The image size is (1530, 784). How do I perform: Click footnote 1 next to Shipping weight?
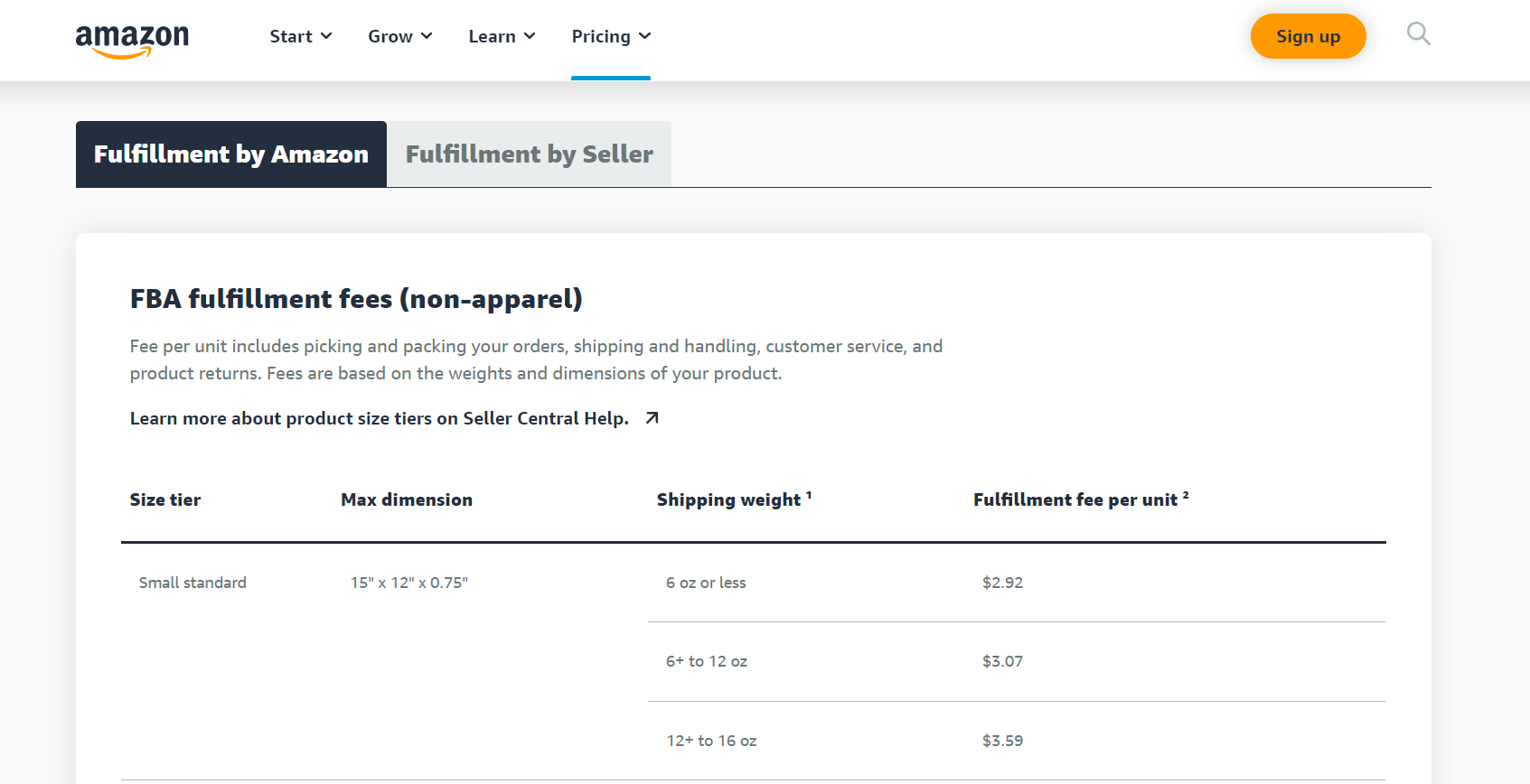point(809,495)
